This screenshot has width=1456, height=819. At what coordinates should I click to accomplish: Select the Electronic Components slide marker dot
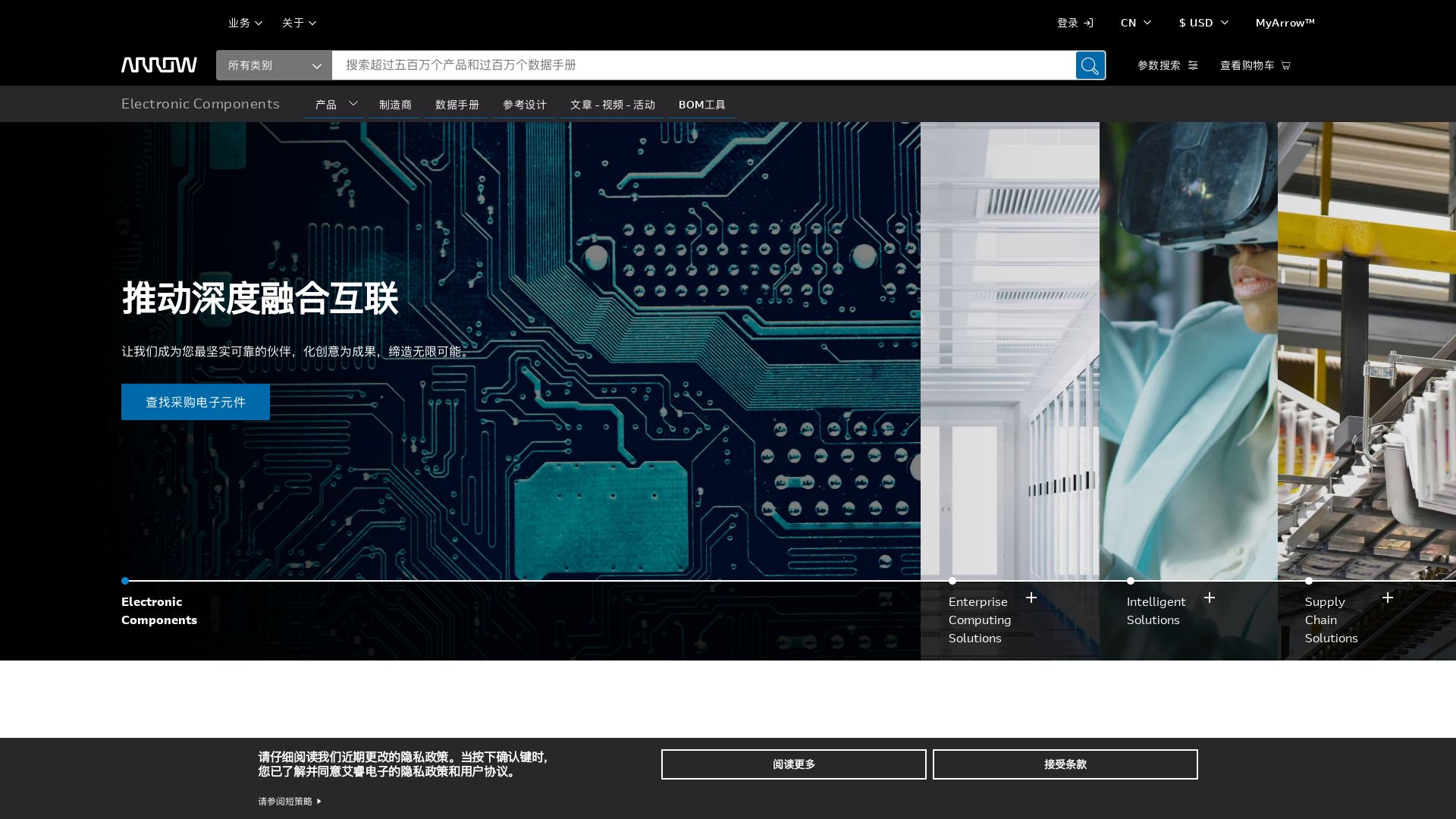(x=125, y=581)
